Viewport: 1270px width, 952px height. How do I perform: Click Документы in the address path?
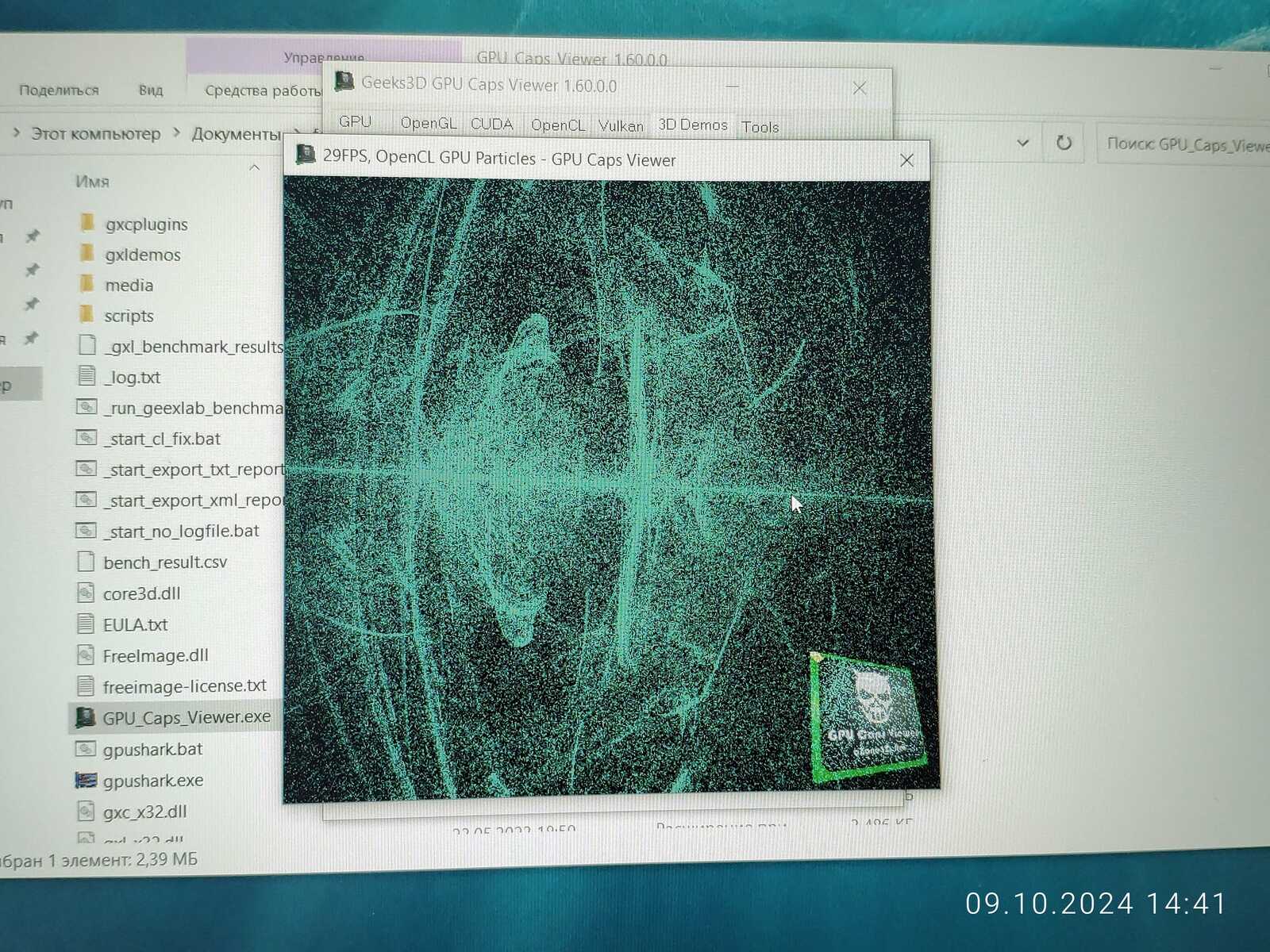[236, 133]
